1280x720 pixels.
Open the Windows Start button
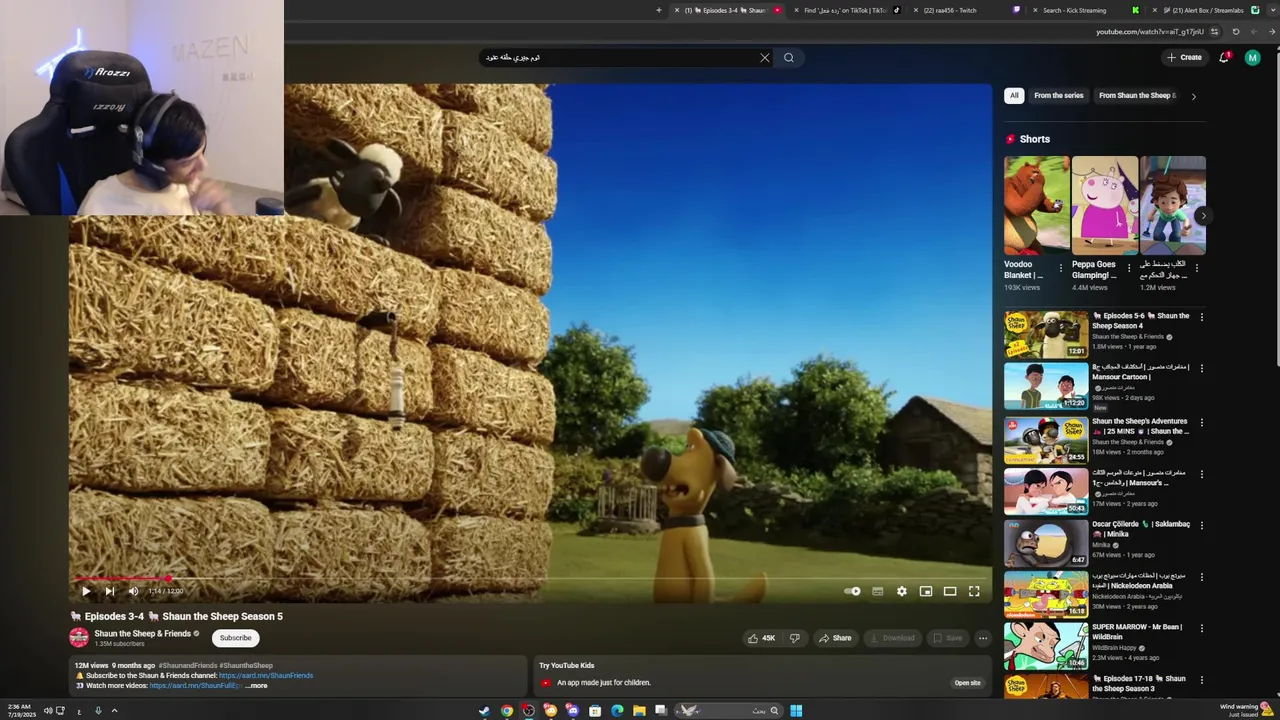point(796,711)
